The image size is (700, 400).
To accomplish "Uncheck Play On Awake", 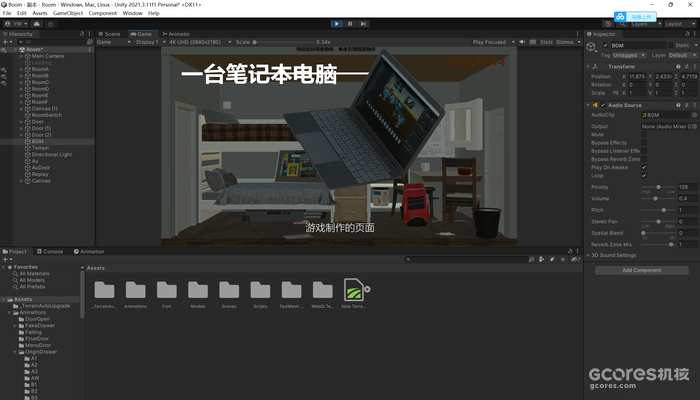I will [644, 167].
